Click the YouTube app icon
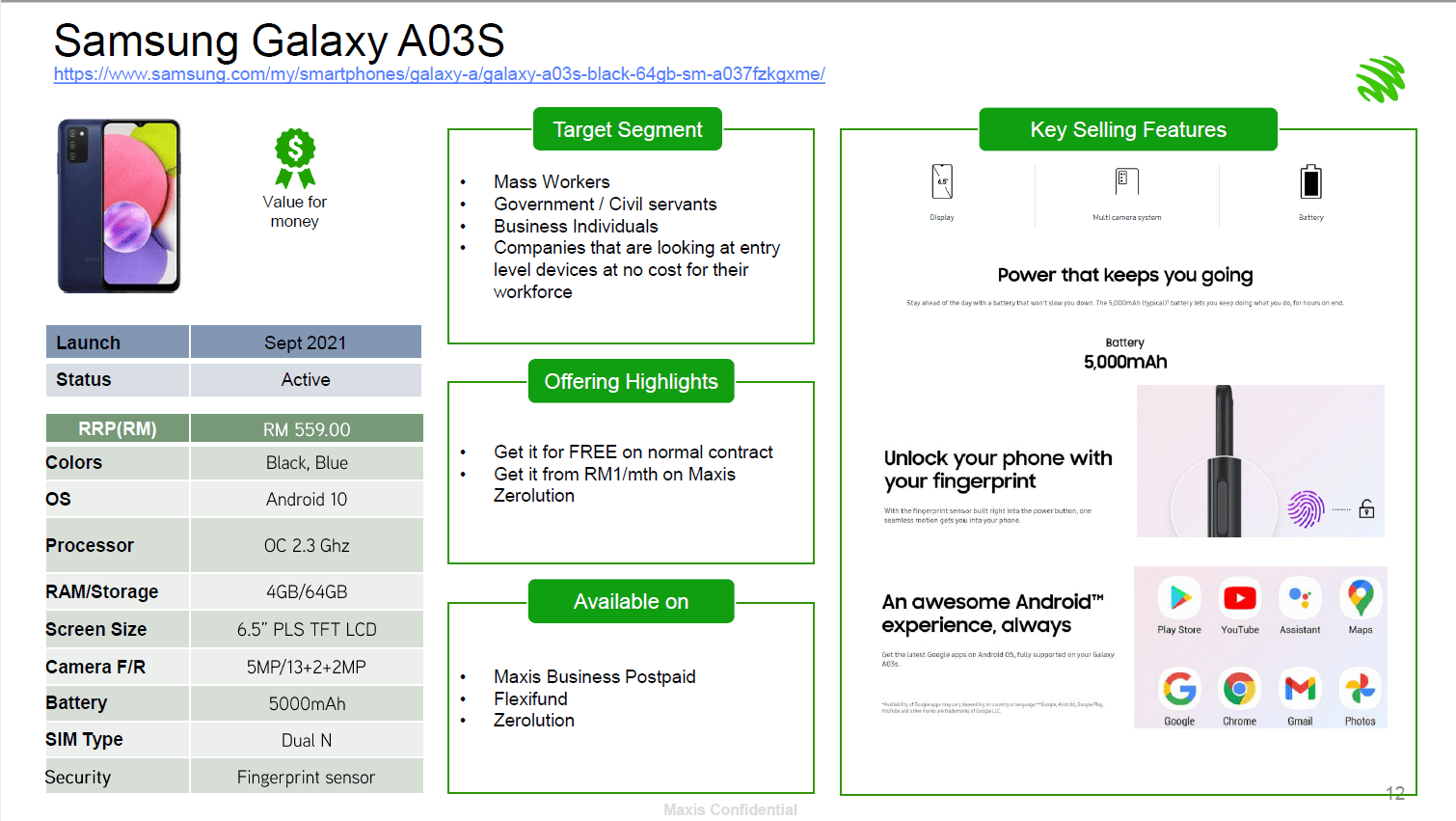The image size is (1456, 821). (x=1240, y=598)
